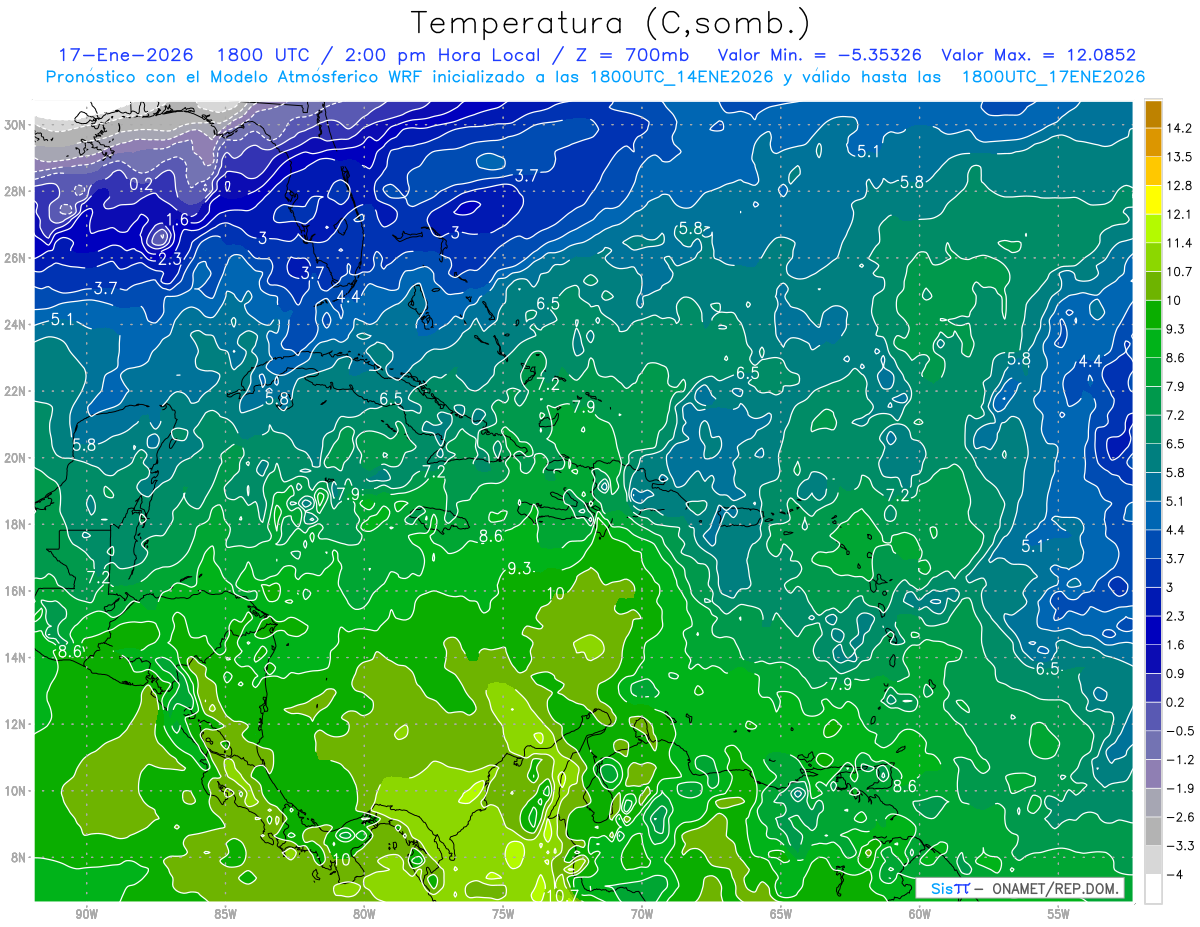This screenshot has height=927, width=1200.
Task: Click the 9.3 contour label on the map
Action: point(520,568)
